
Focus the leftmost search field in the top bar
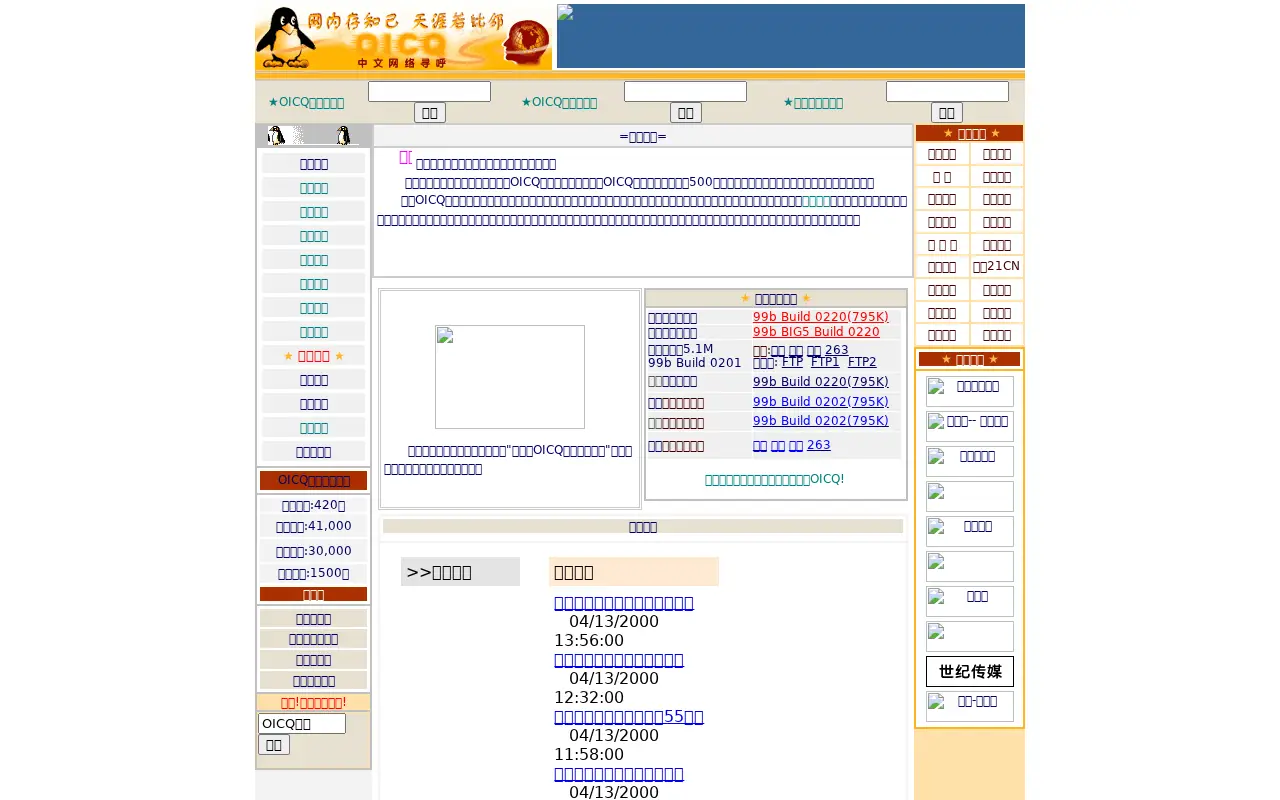coord(429,92)
